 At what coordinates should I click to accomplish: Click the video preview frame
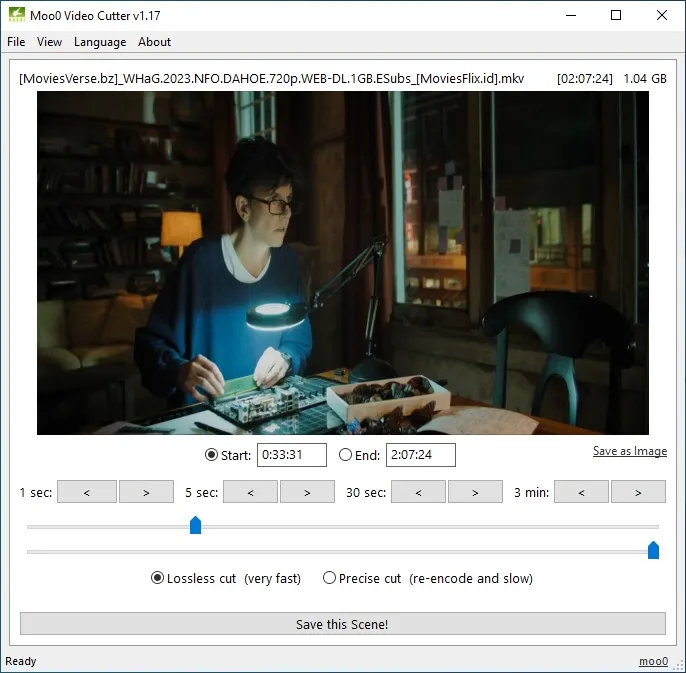pyautogui.click(x=343, y=263)
